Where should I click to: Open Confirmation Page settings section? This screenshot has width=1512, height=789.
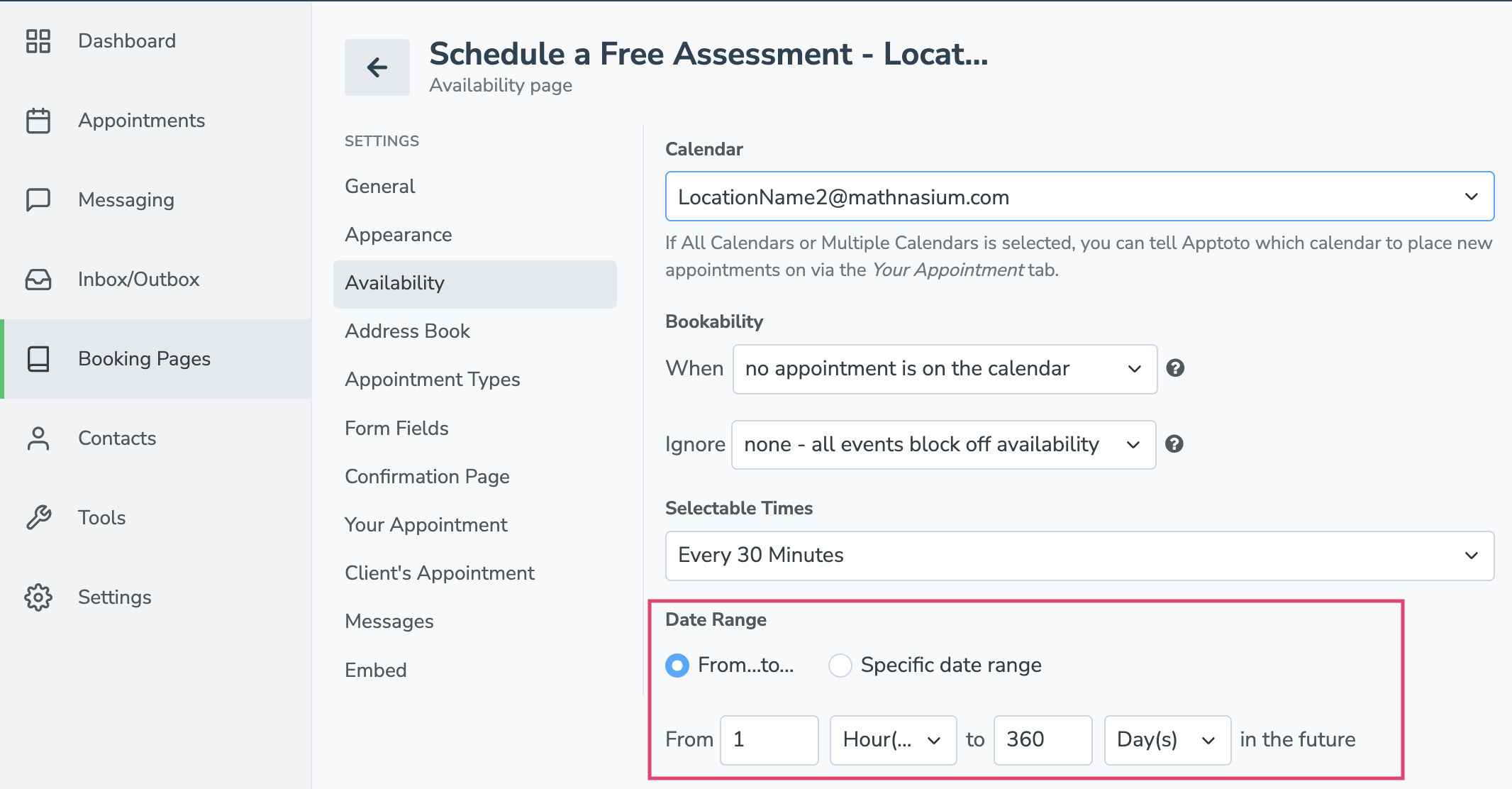point(475,477)
